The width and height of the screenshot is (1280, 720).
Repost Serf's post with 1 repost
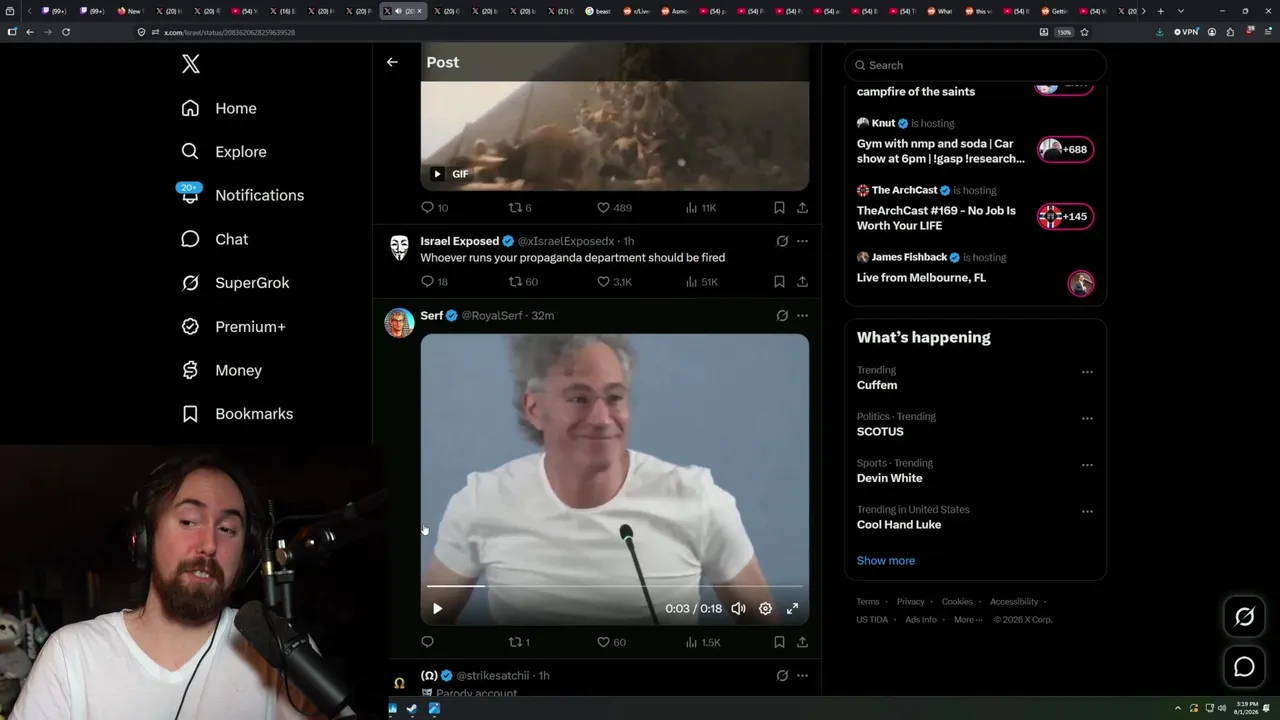519,642
